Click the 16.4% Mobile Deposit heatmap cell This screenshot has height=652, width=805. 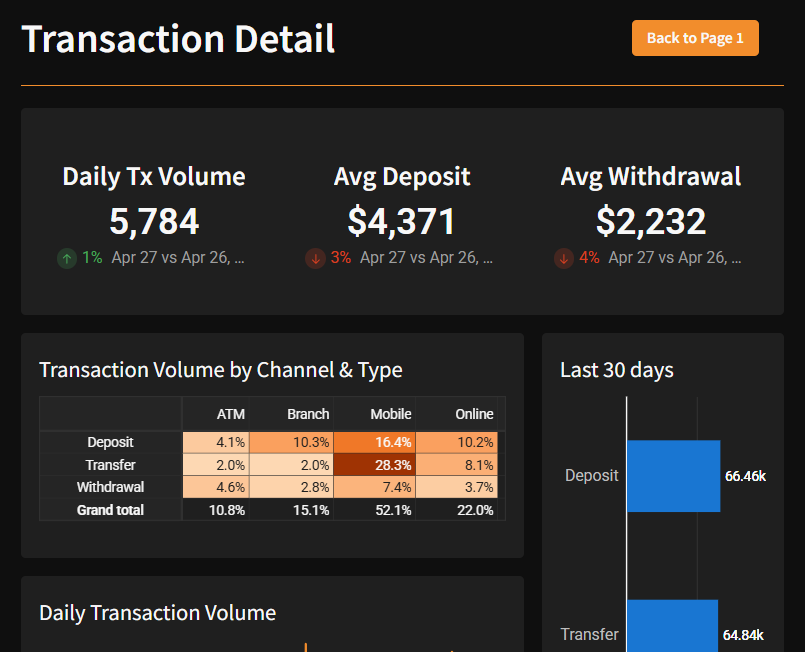pyautogui.click(x=374, y=442)
